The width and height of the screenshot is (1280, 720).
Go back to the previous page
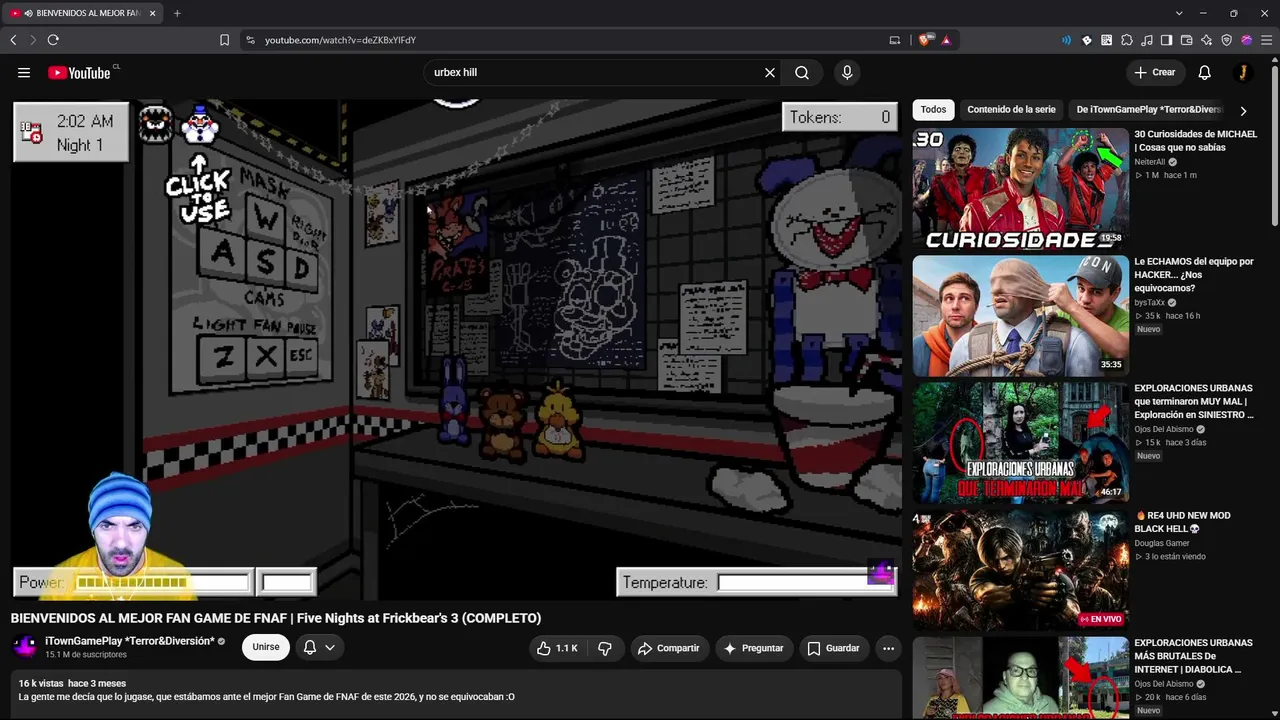click(x=13, y=40)
